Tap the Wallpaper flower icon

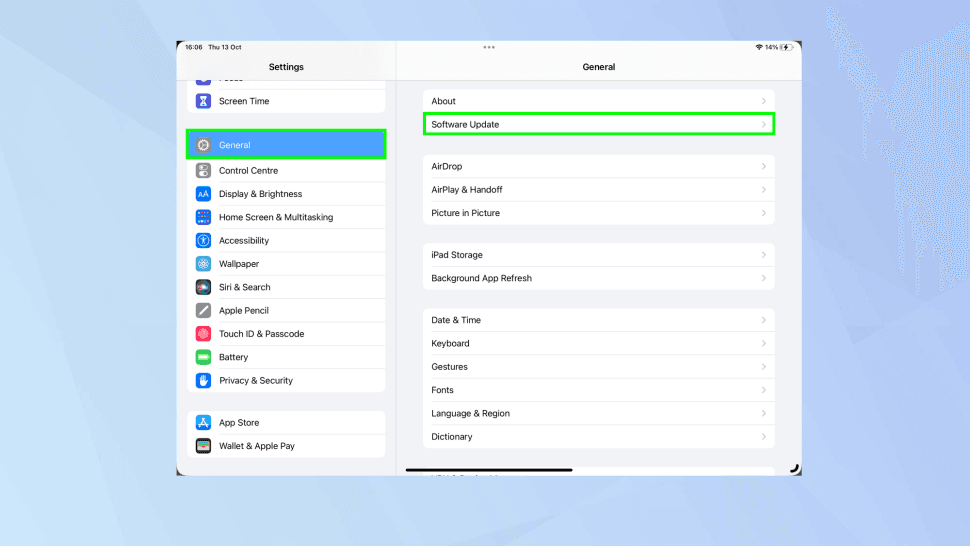point(203,264)
